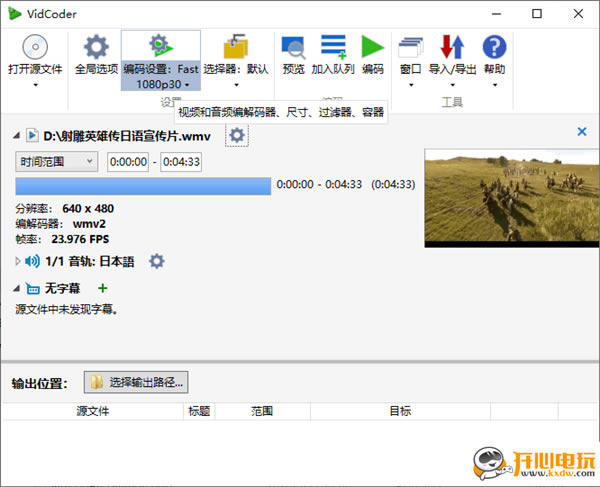Click Add to Queue icon
This screenshot has width=600, height=487.
click(x=333, y=48)
